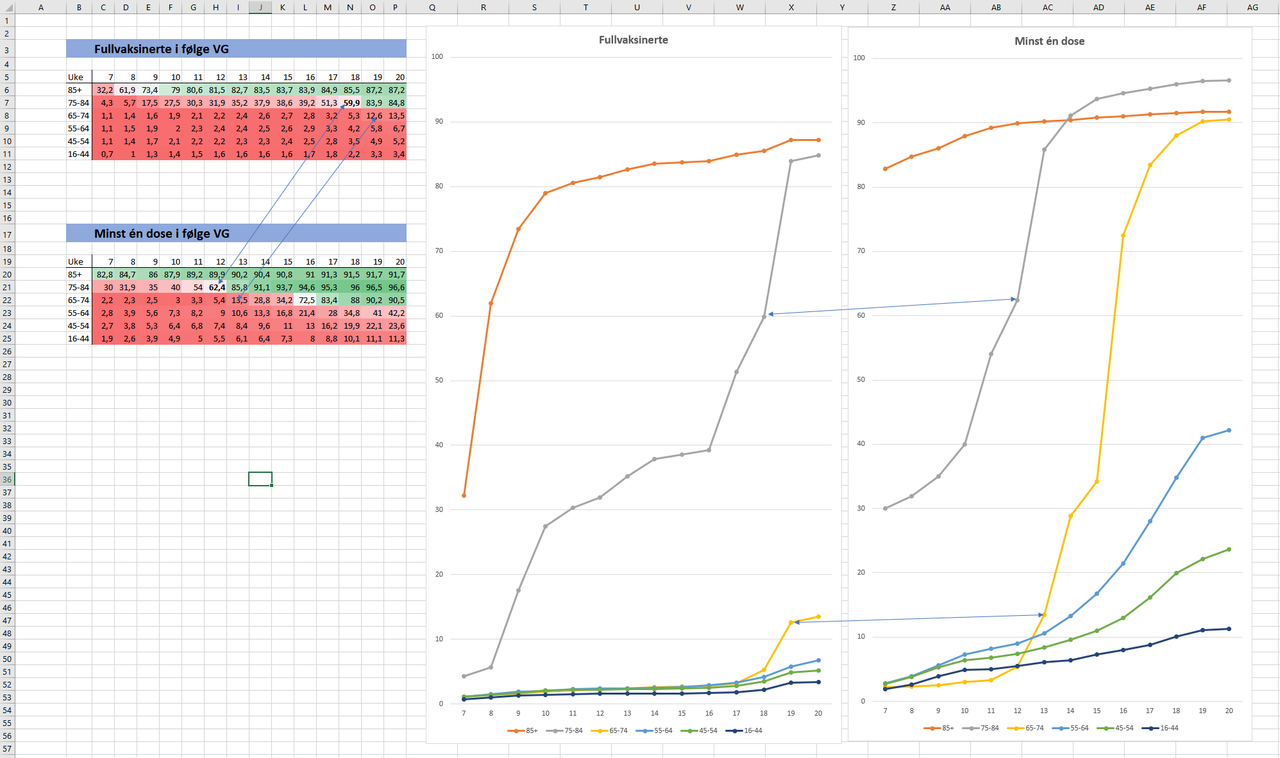1280x758 pixels.
Task: Select the Uke label cell in row 5
Action: tap(79, 77)
